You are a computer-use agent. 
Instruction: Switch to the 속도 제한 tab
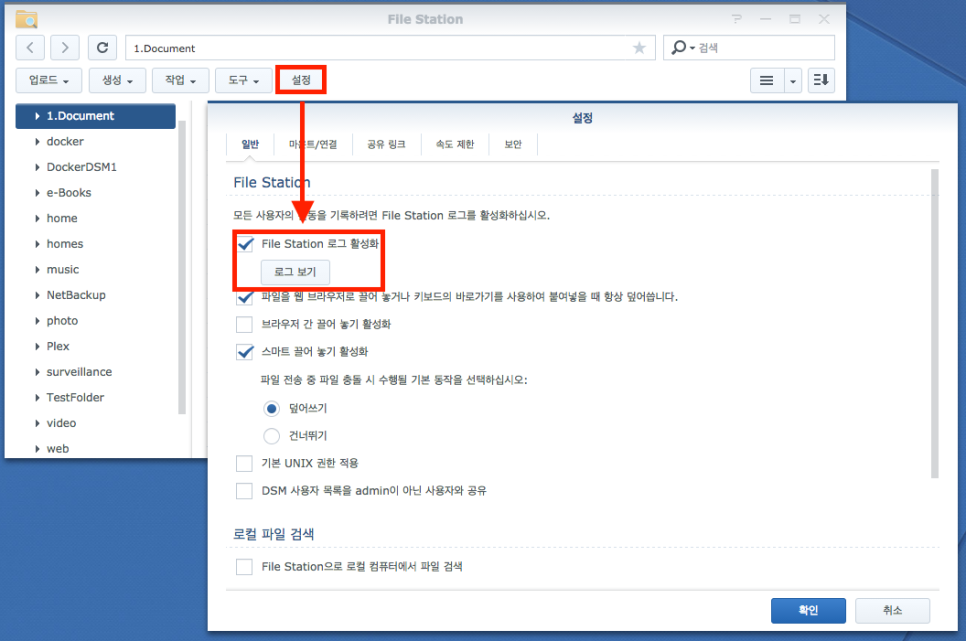click(455, 144)
